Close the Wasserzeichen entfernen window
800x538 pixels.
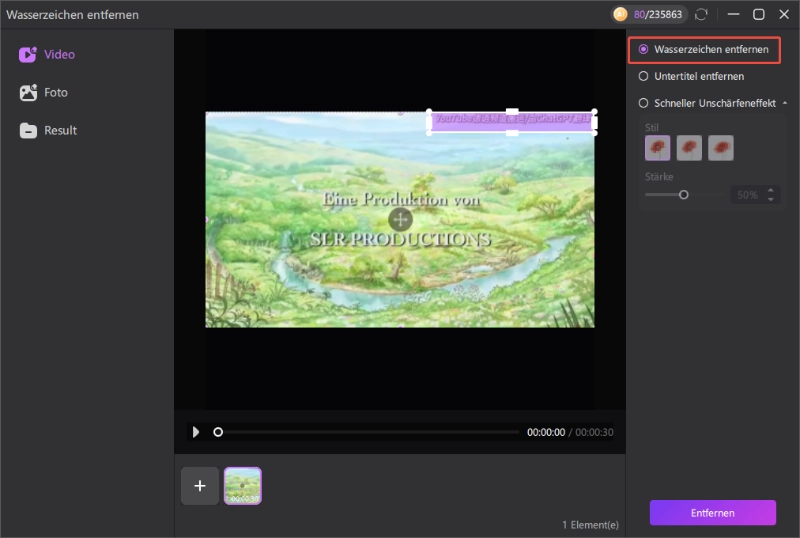(784, 14)
